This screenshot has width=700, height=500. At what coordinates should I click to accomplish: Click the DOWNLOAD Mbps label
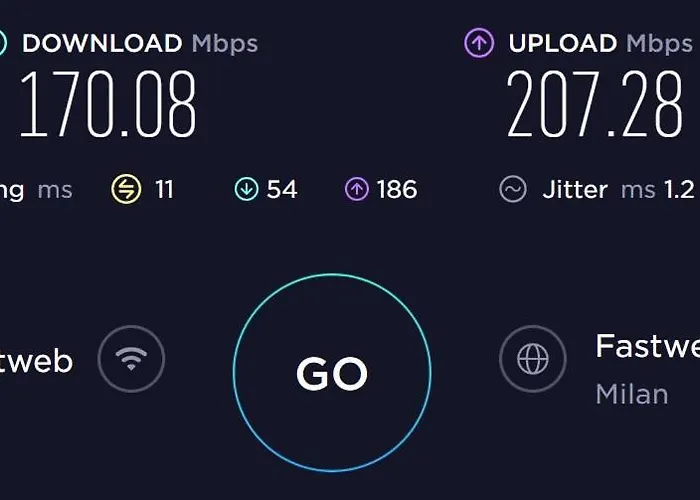[x=140, y=44]
